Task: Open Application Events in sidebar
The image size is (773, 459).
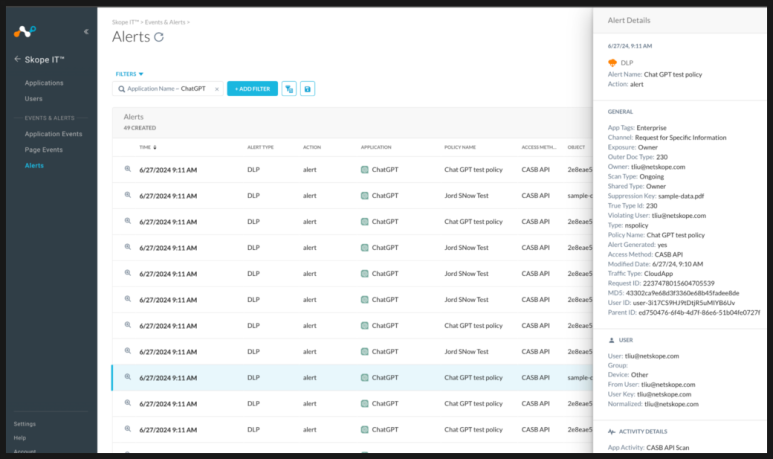Action: [53, 134]
